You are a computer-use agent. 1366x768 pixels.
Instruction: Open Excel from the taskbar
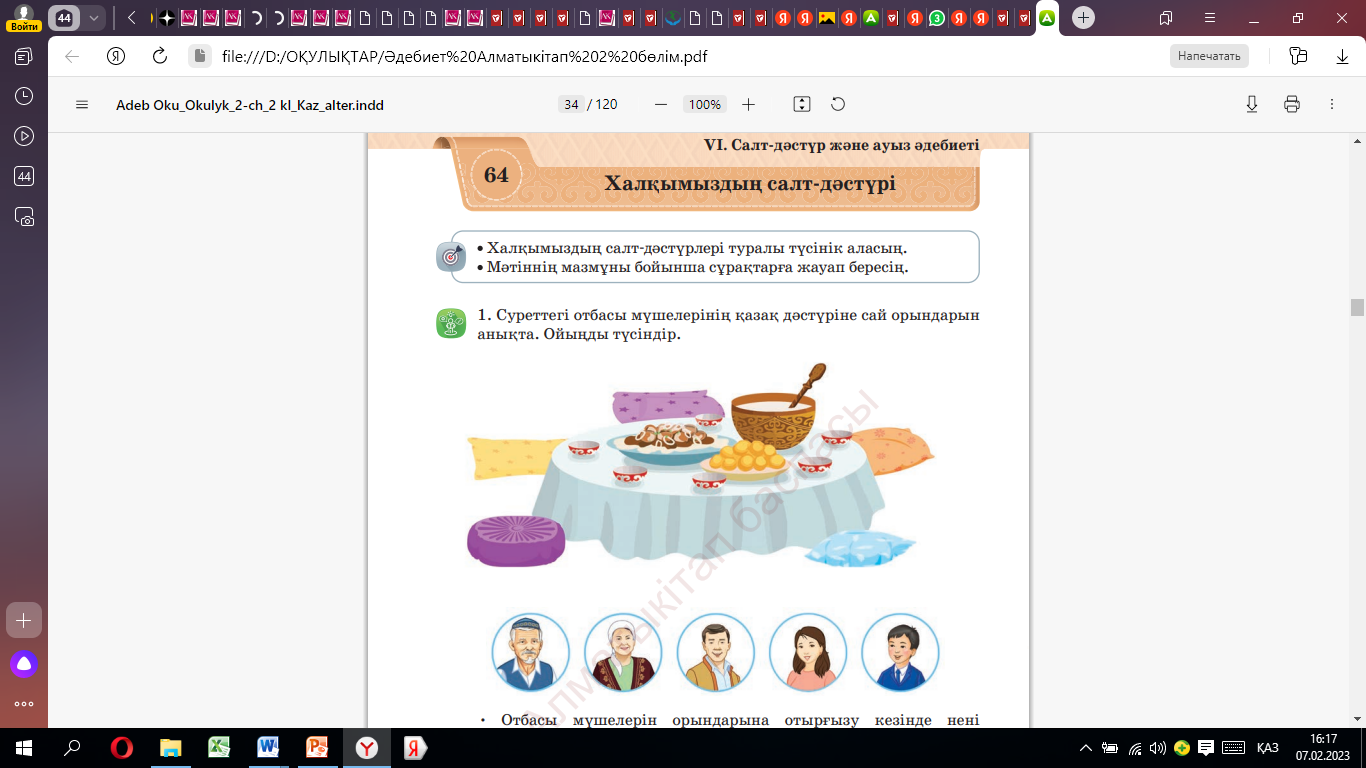[x=220, y=748]
